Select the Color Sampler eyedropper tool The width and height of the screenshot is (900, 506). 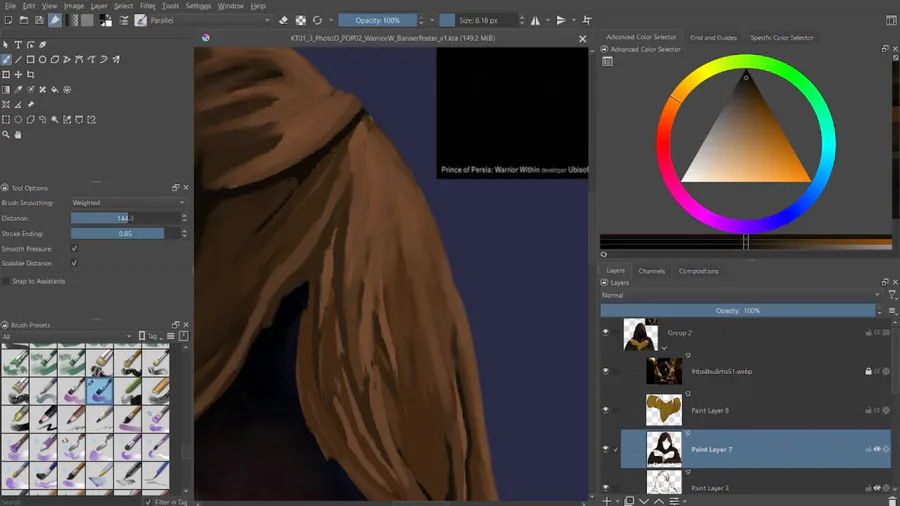(18, 89)
